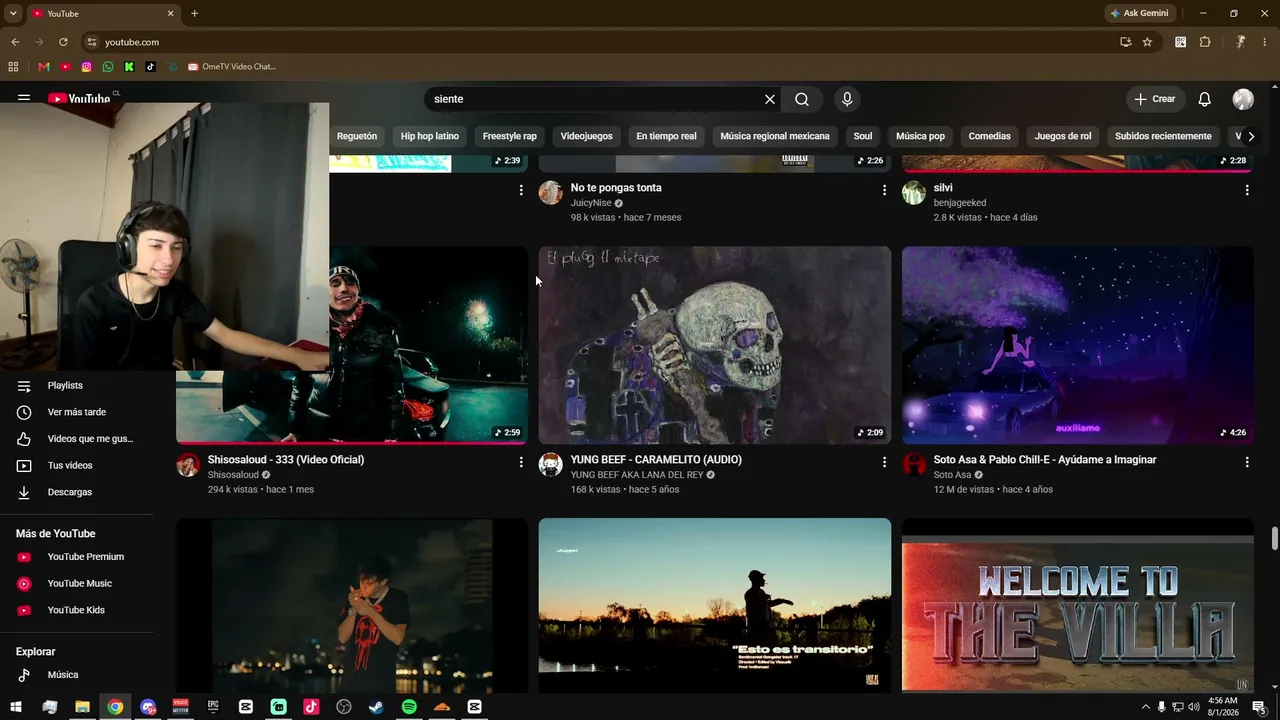This screenshot has width=1280, height=720.
Task: Open options menu for the silvi video
Action: pyautogui.click(x=1247, y=190)
